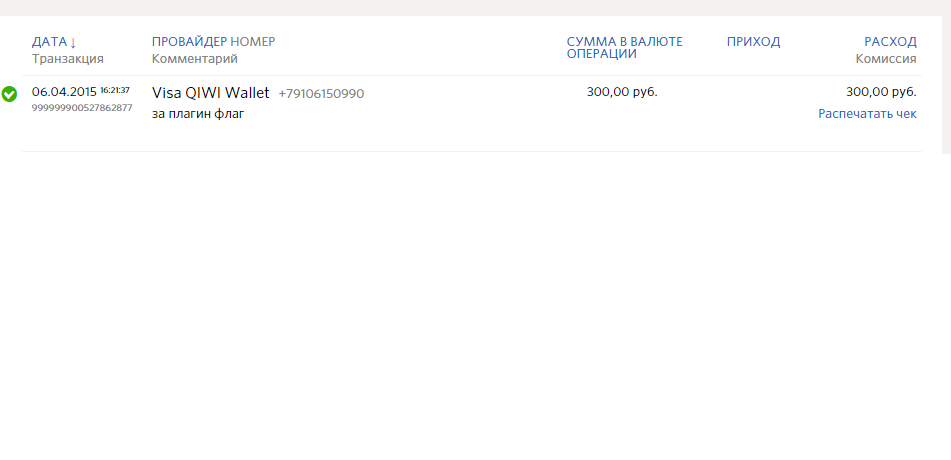The width and height of the screenshot is (951, 460).
Task: Click the comment 'за плагин флаг'
Action: pos(198,114)
